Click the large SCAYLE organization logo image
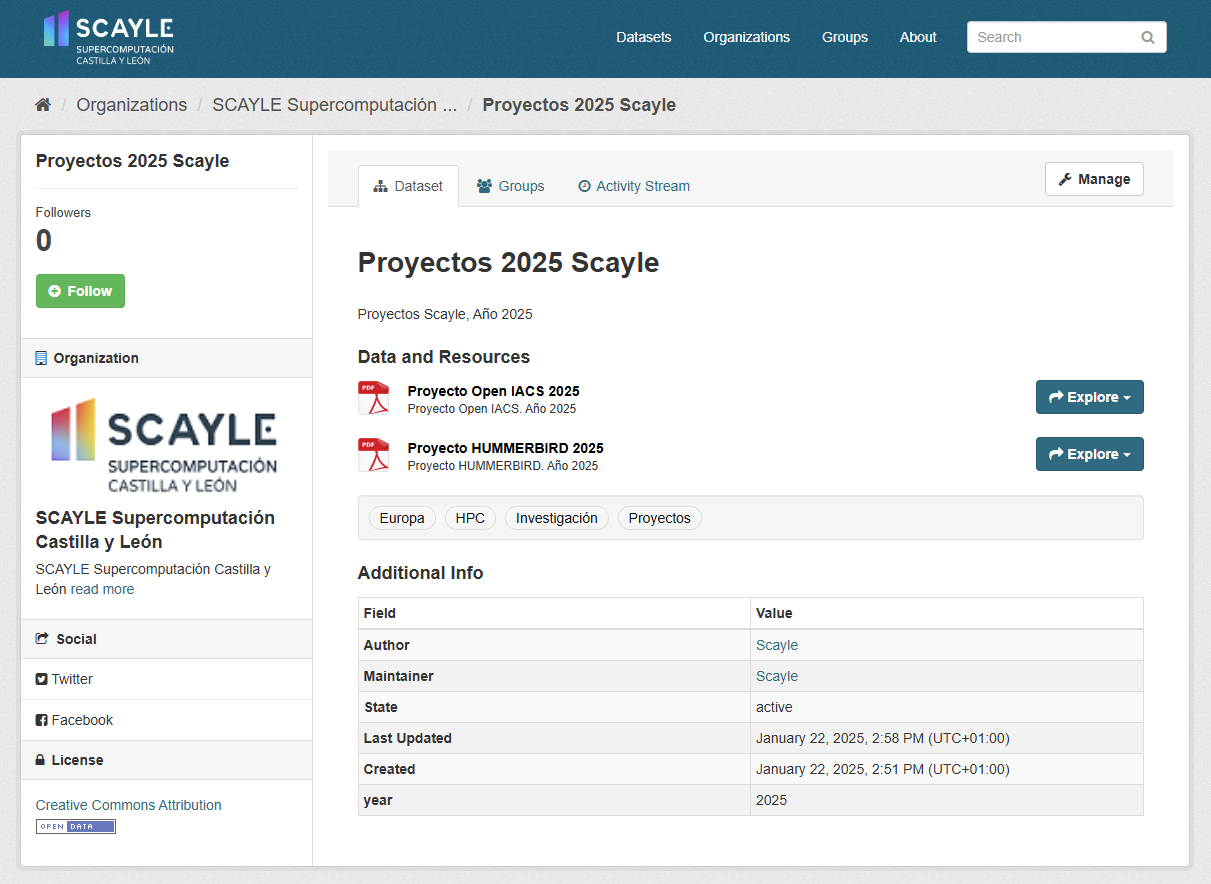Screen dimensions: 1211x884 point(164,444)
